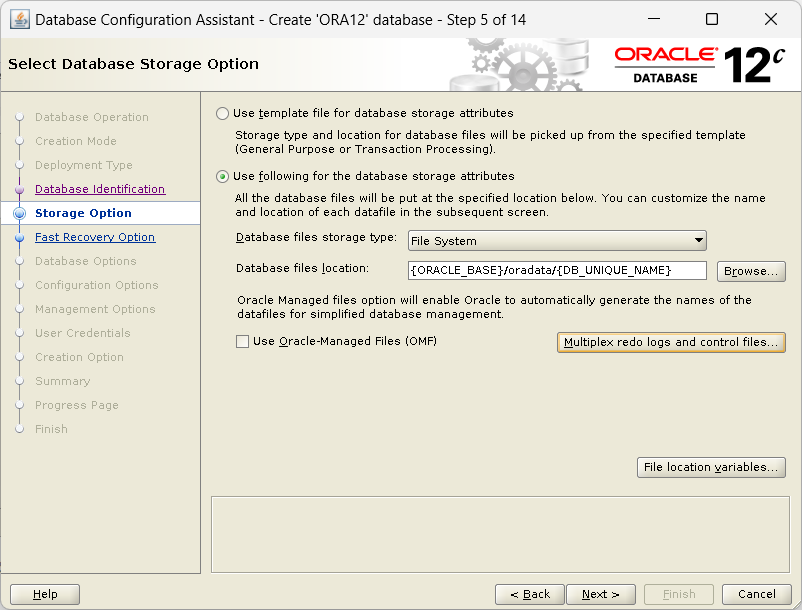The height and width of the screenshot is (610, 802).
Task: Click 'Management Options' step text
Action: (x=95, y=309)
